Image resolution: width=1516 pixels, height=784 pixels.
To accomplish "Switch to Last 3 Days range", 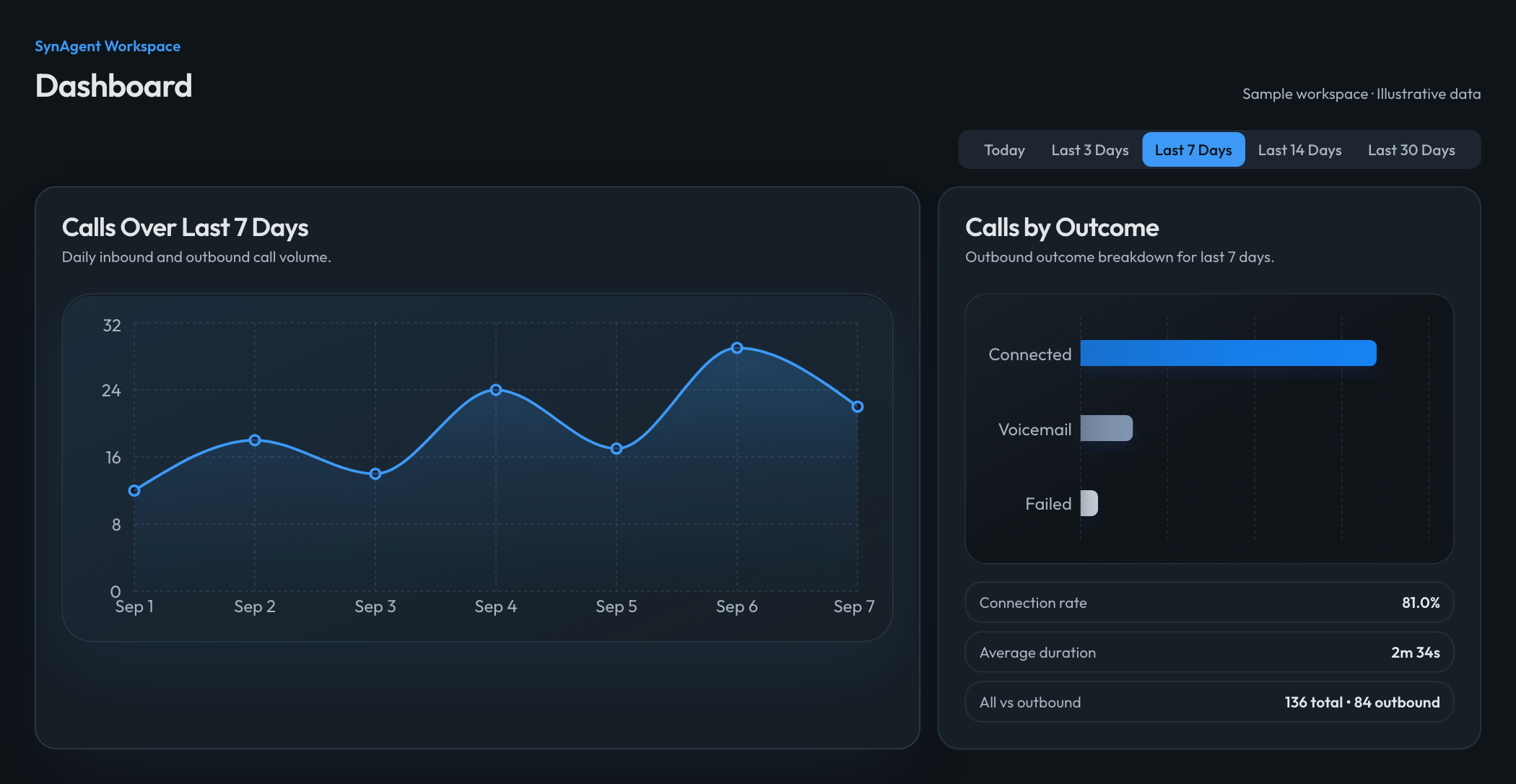I will pyautogui.click(x=1089, y=149).
